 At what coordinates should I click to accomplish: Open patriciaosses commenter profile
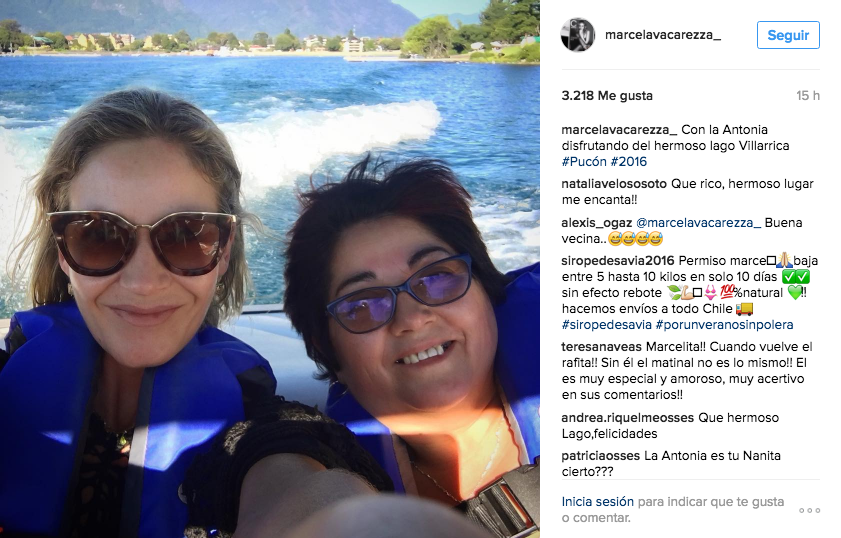[x=601, y=456]
